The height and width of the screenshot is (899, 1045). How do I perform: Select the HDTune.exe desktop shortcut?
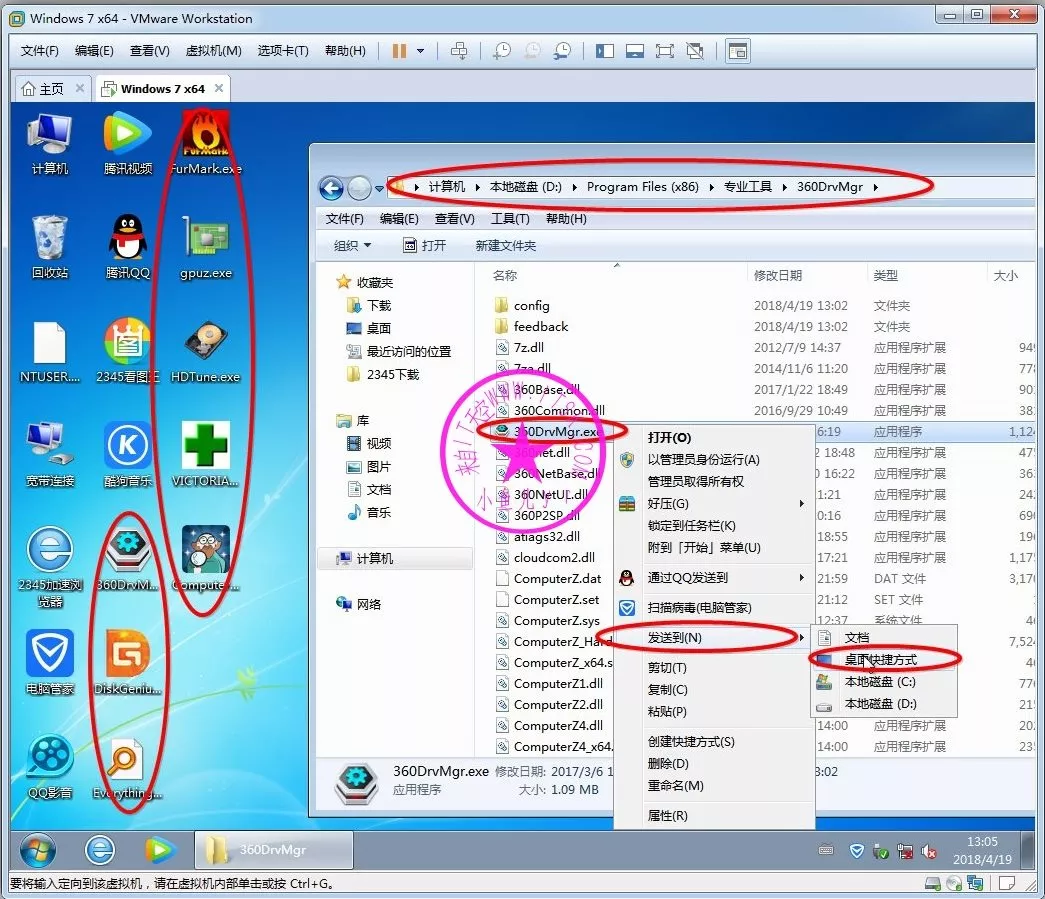[x=206, y=344]
